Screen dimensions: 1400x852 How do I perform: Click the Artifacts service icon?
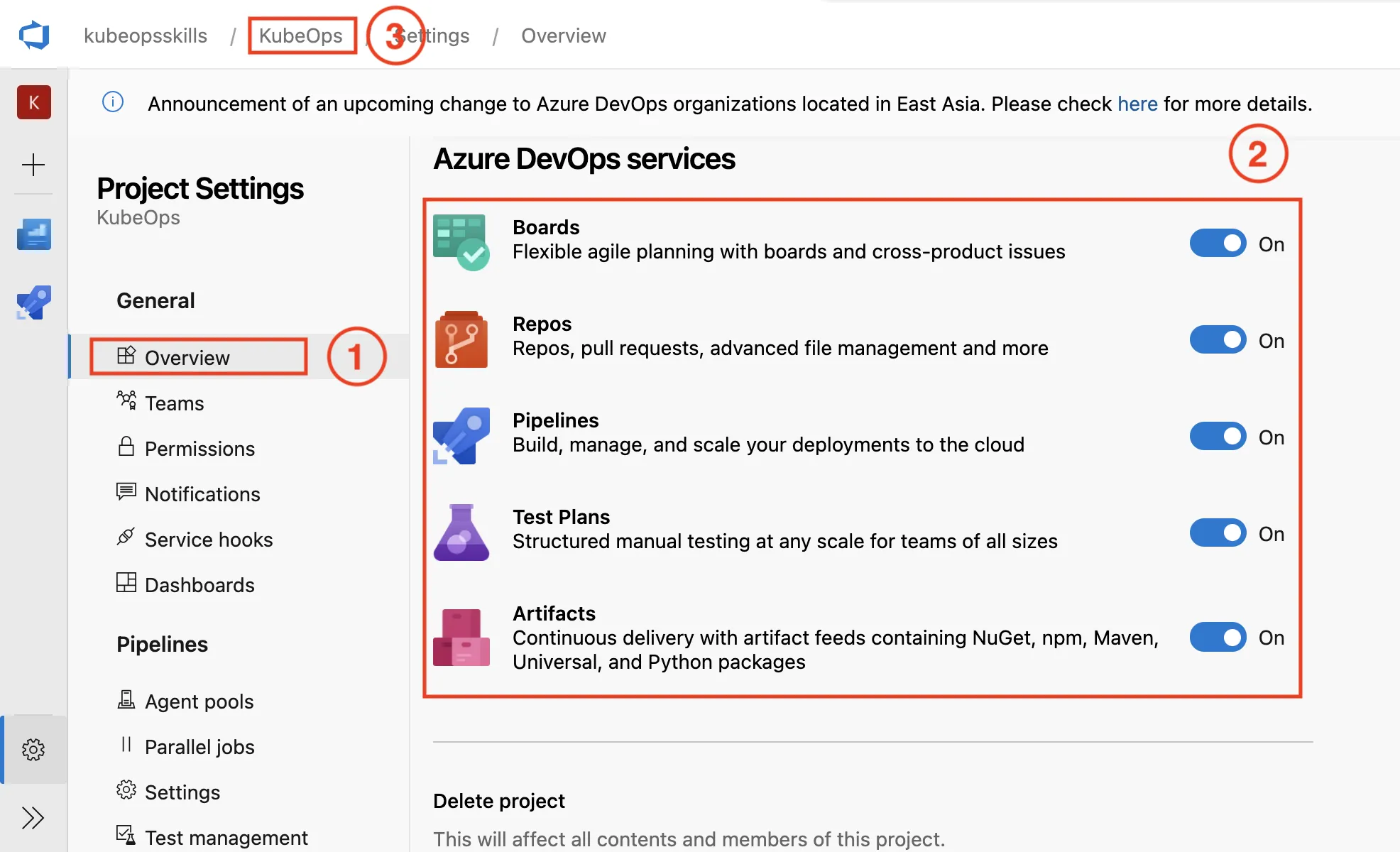pyautogui.click(x=461, y=637)
